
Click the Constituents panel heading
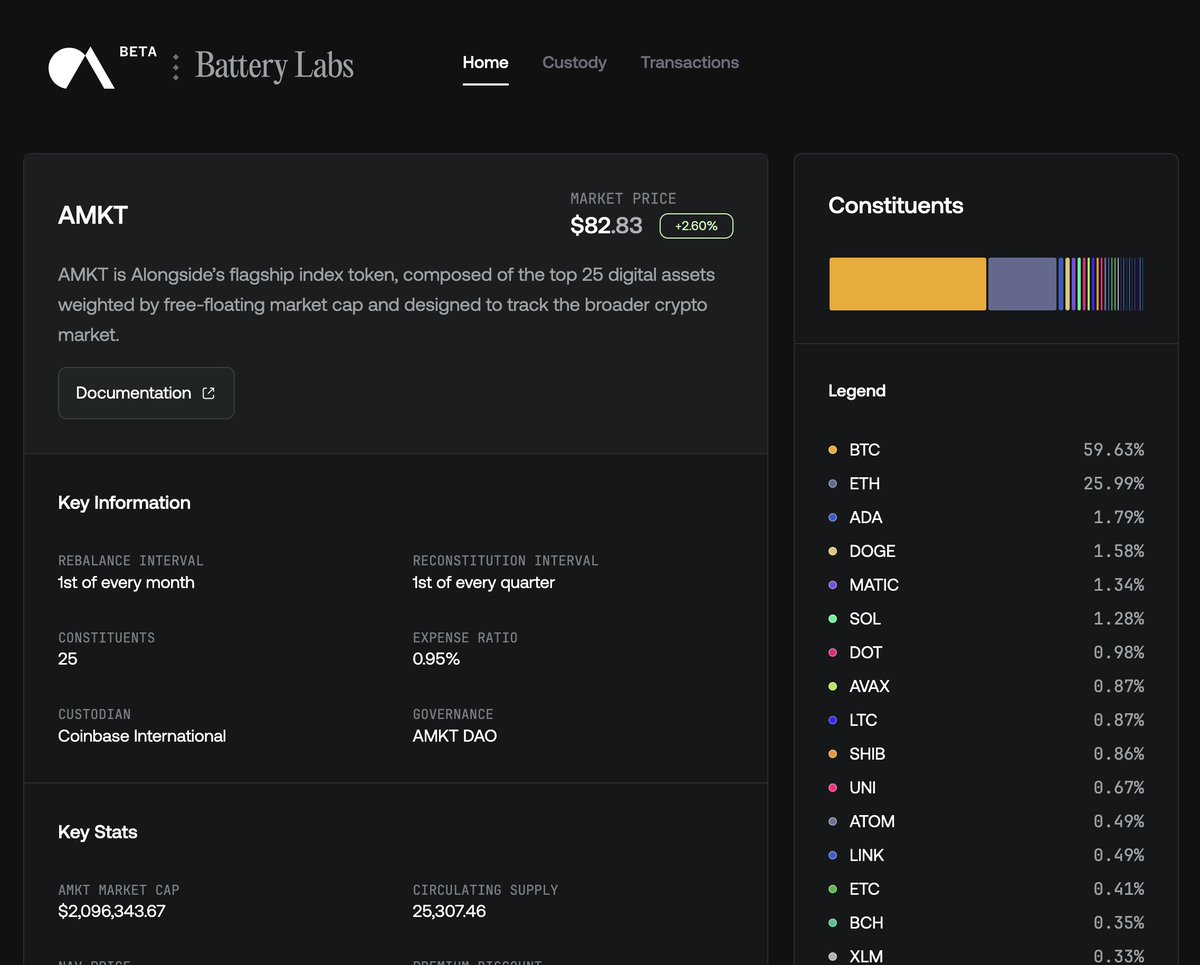click(896, 206)
